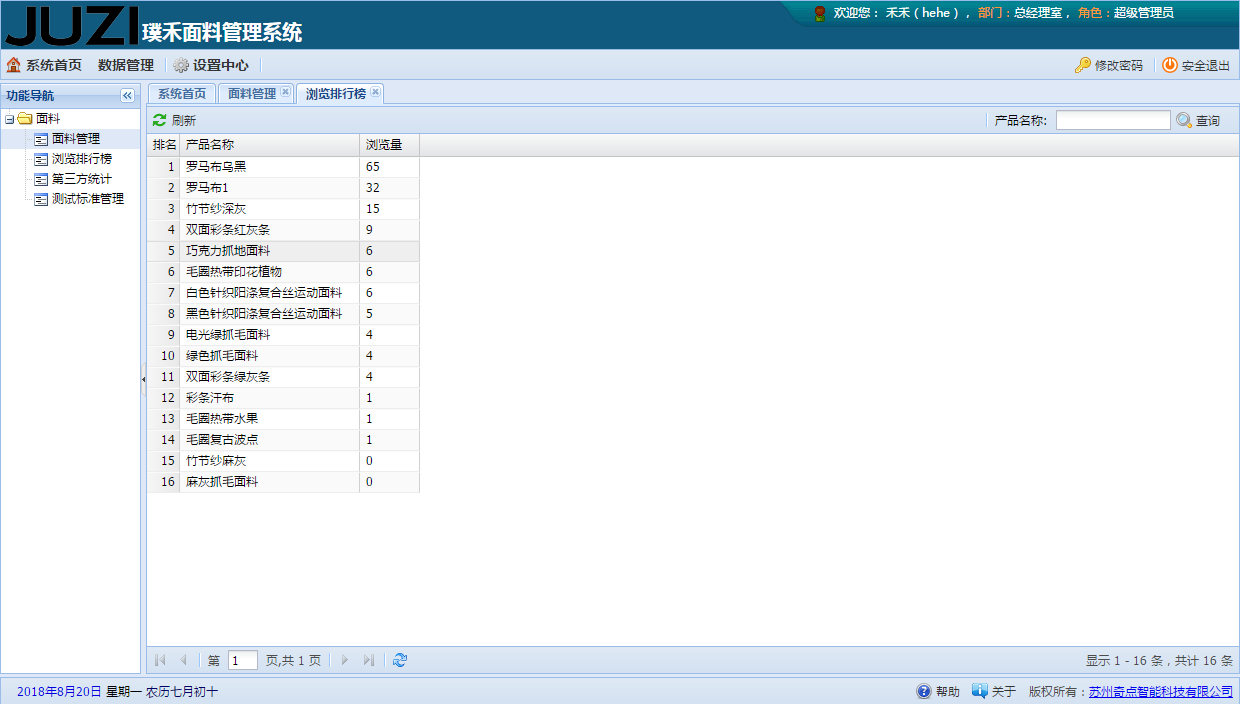
Task: Select the row 双面彩条红灰条
Action: (x=283, y=230)
